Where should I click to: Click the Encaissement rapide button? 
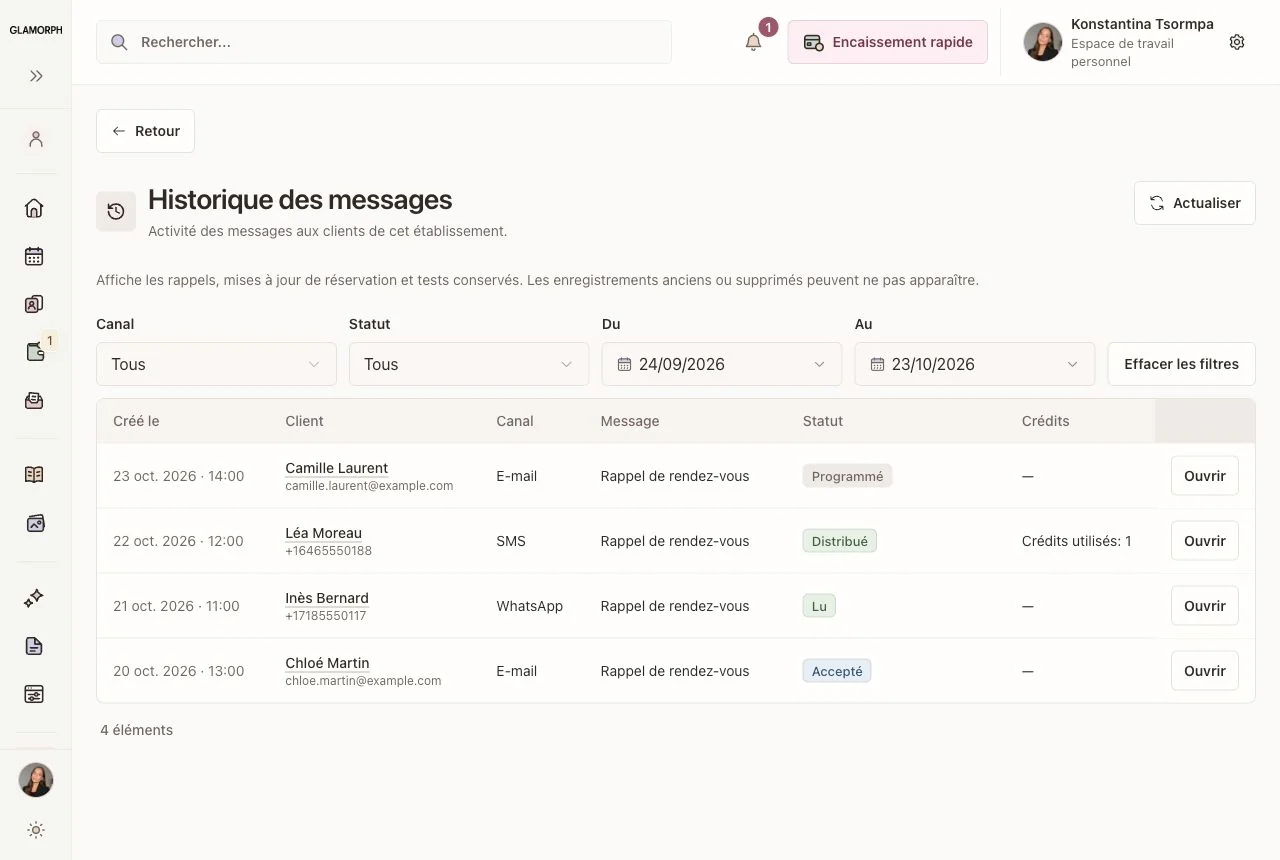[888, 42]
